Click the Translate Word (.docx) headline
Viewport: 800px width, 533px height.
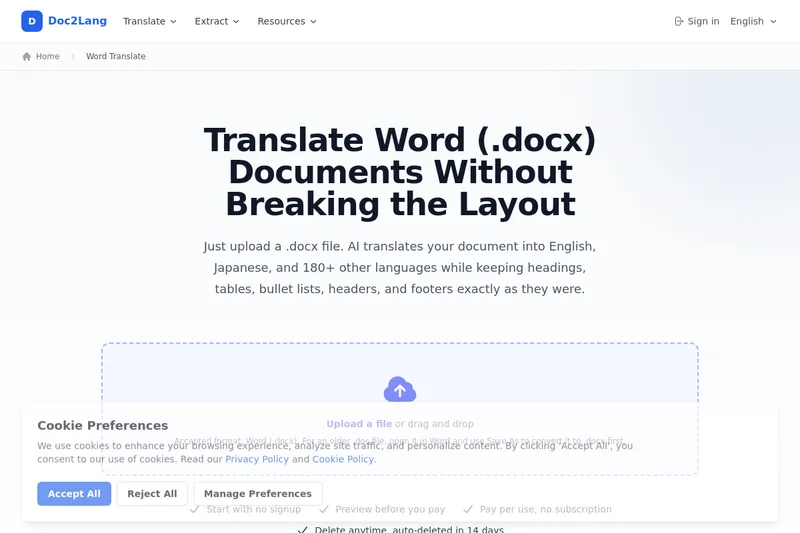click(x=400, y=172)
